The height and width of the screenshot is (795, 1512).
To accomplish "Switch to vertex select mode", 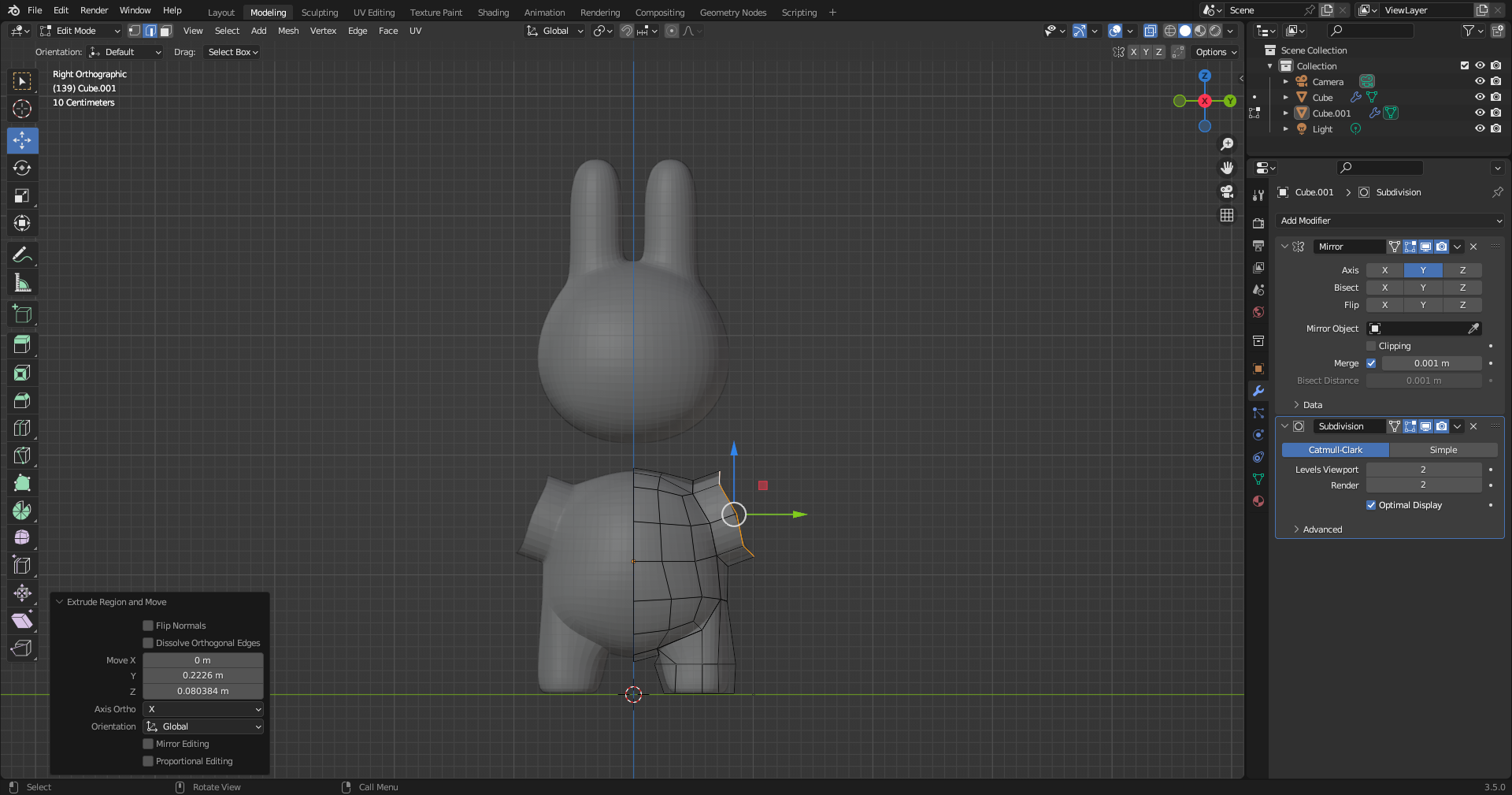I will coord(135,31).
